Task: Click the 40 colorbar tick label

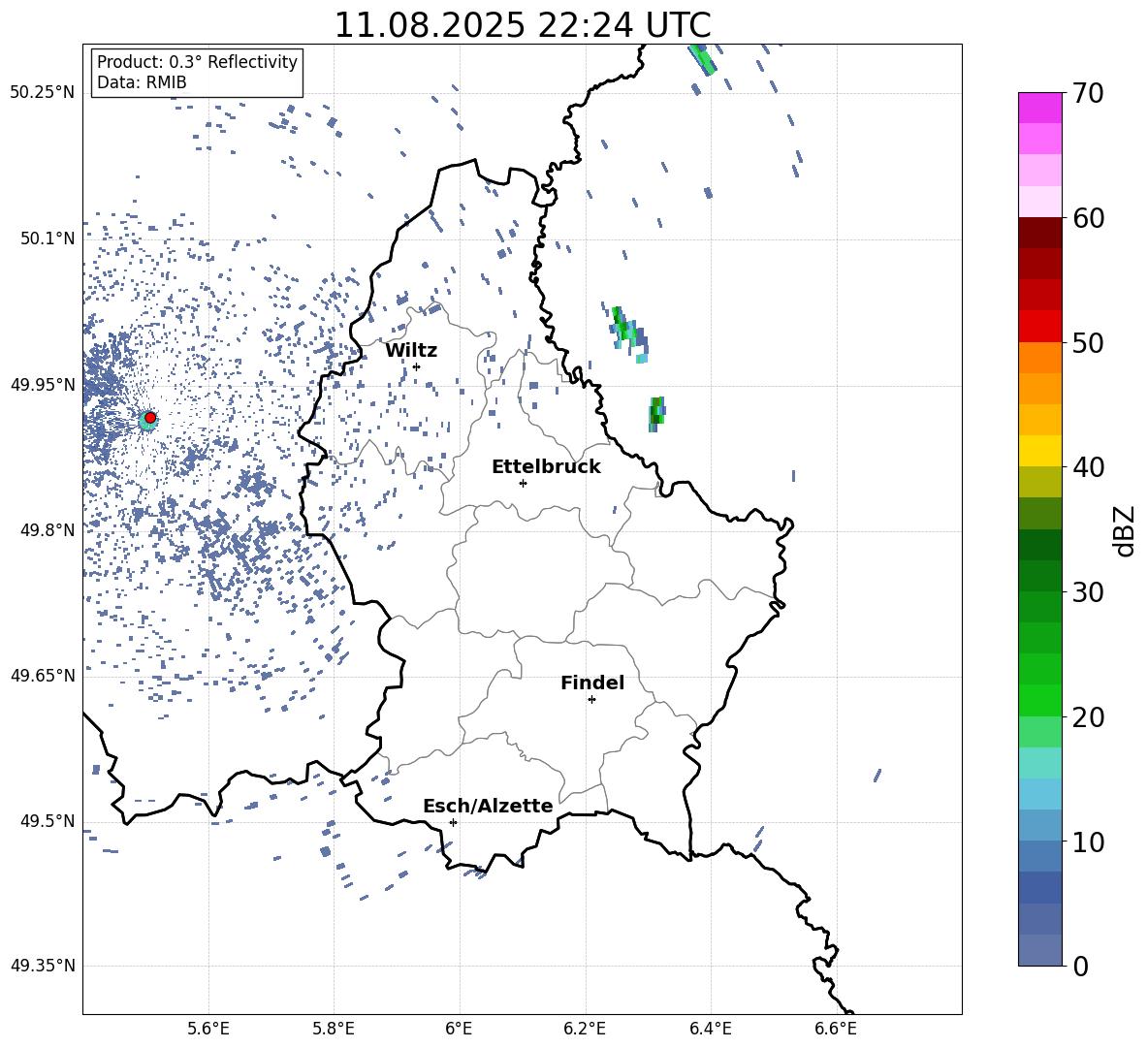Action: (x=1089, y=467)
